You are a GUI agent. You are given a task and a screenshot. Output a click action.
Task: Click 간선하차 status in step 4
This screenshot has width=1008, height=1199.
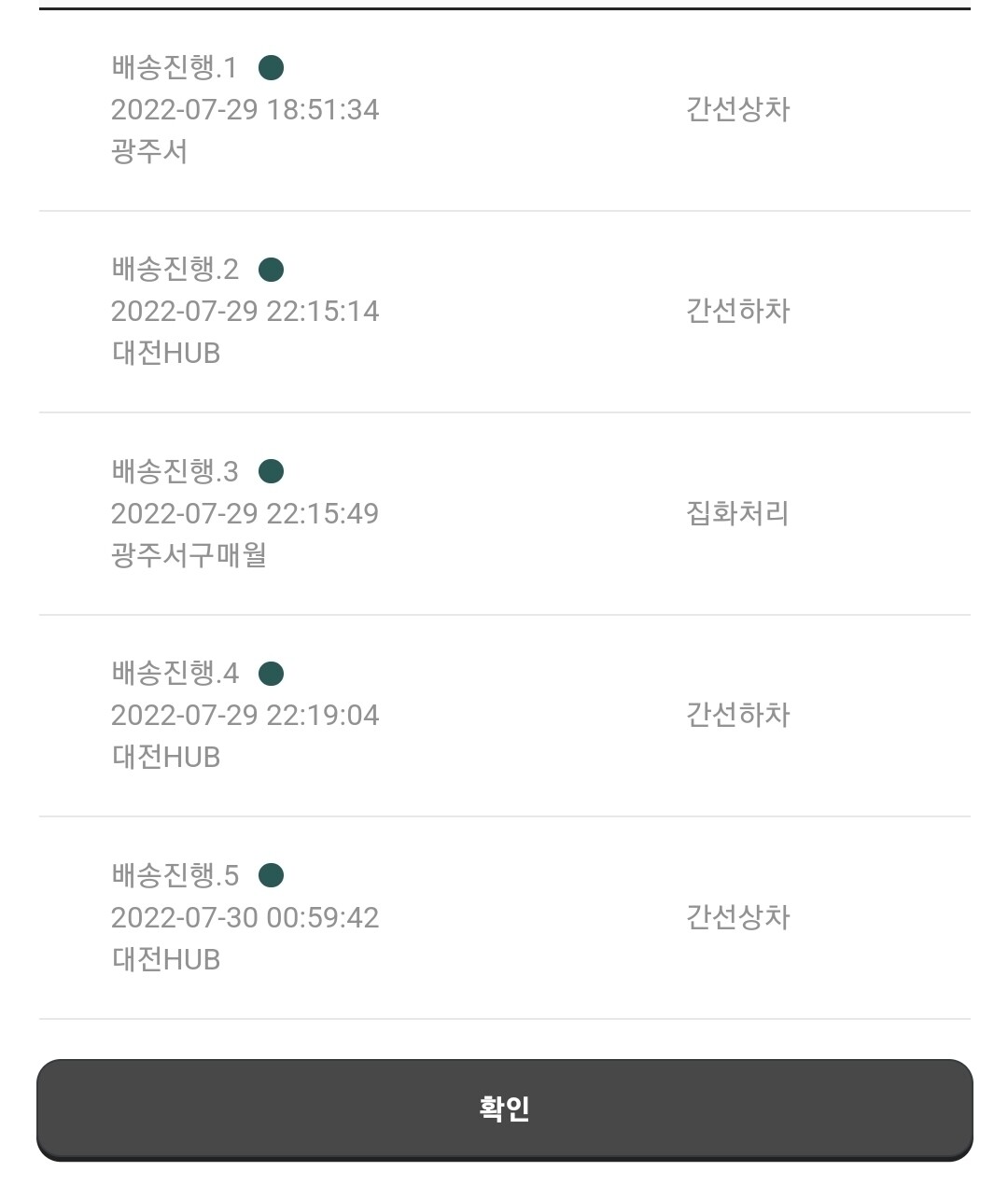tap(737, 715)
